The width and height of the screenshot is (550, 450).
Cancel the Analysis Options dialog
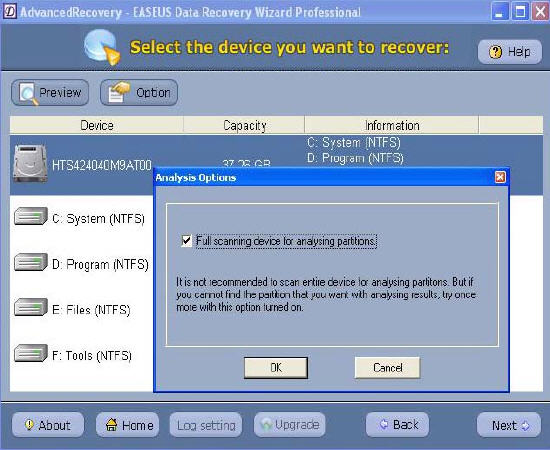click(x=387, y=368)
